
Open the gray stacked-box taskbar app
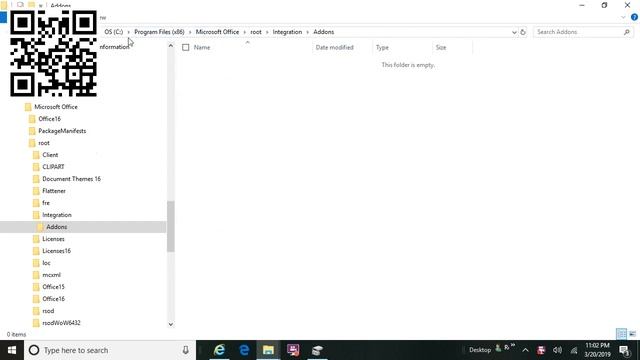(317, 350)
